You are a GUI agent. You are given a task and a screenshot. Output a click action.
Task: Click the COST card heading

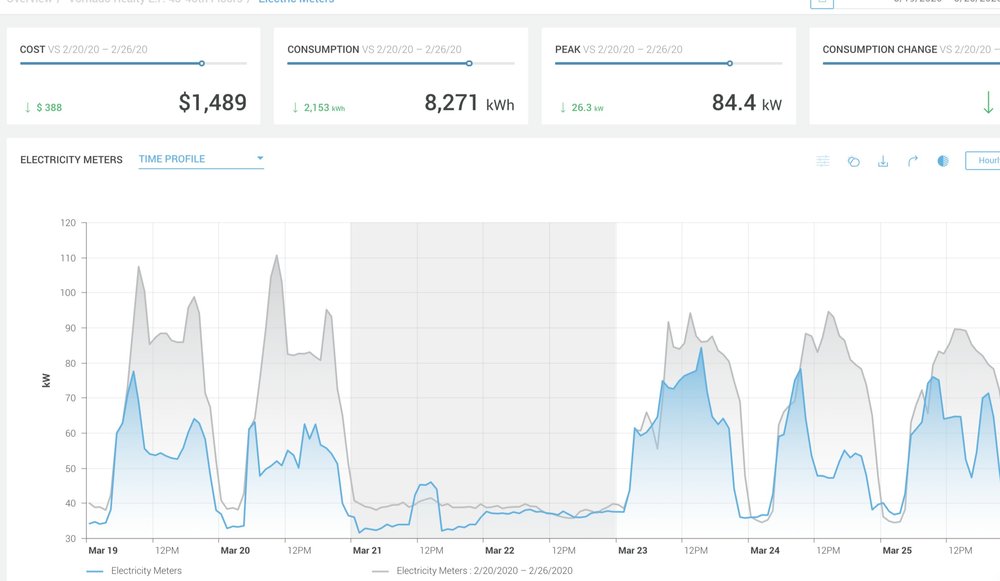pyautogui.click(x=33, y=49)
